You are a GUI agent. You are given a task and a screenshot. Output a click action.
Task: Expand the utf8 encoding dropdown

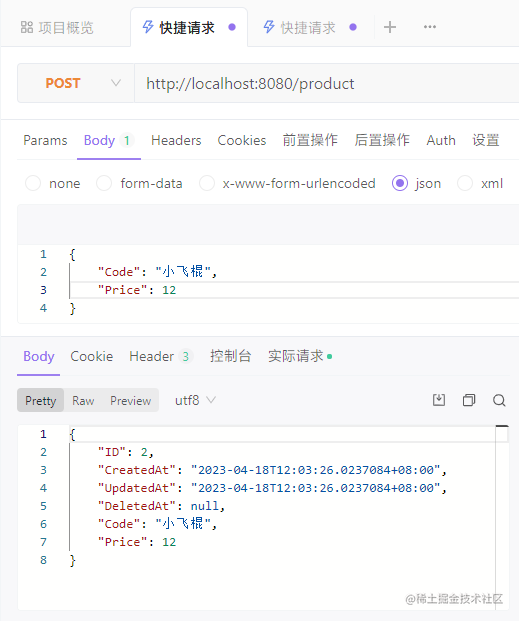pos(195,400)
